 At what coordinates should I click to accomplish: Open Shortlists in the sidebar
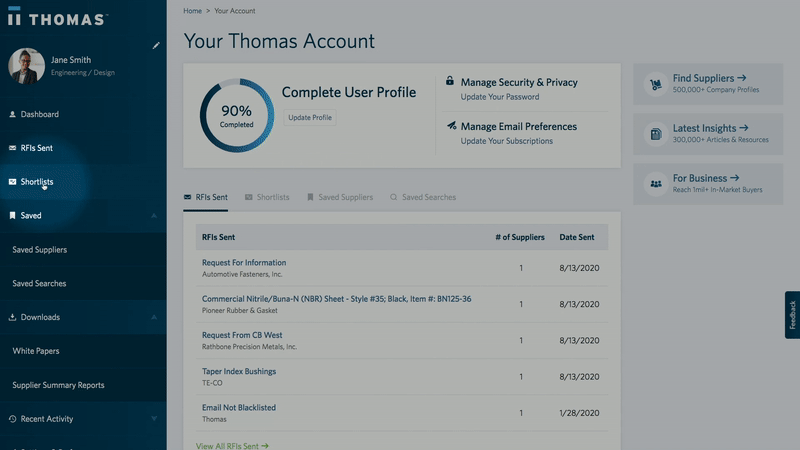tap(37, 182)
